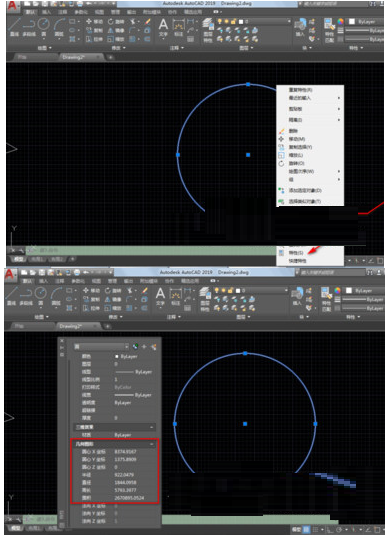This screenshot has height=536, width=385.
Task: Click the AutoCAD application logo in lower window
Action: 10,274
